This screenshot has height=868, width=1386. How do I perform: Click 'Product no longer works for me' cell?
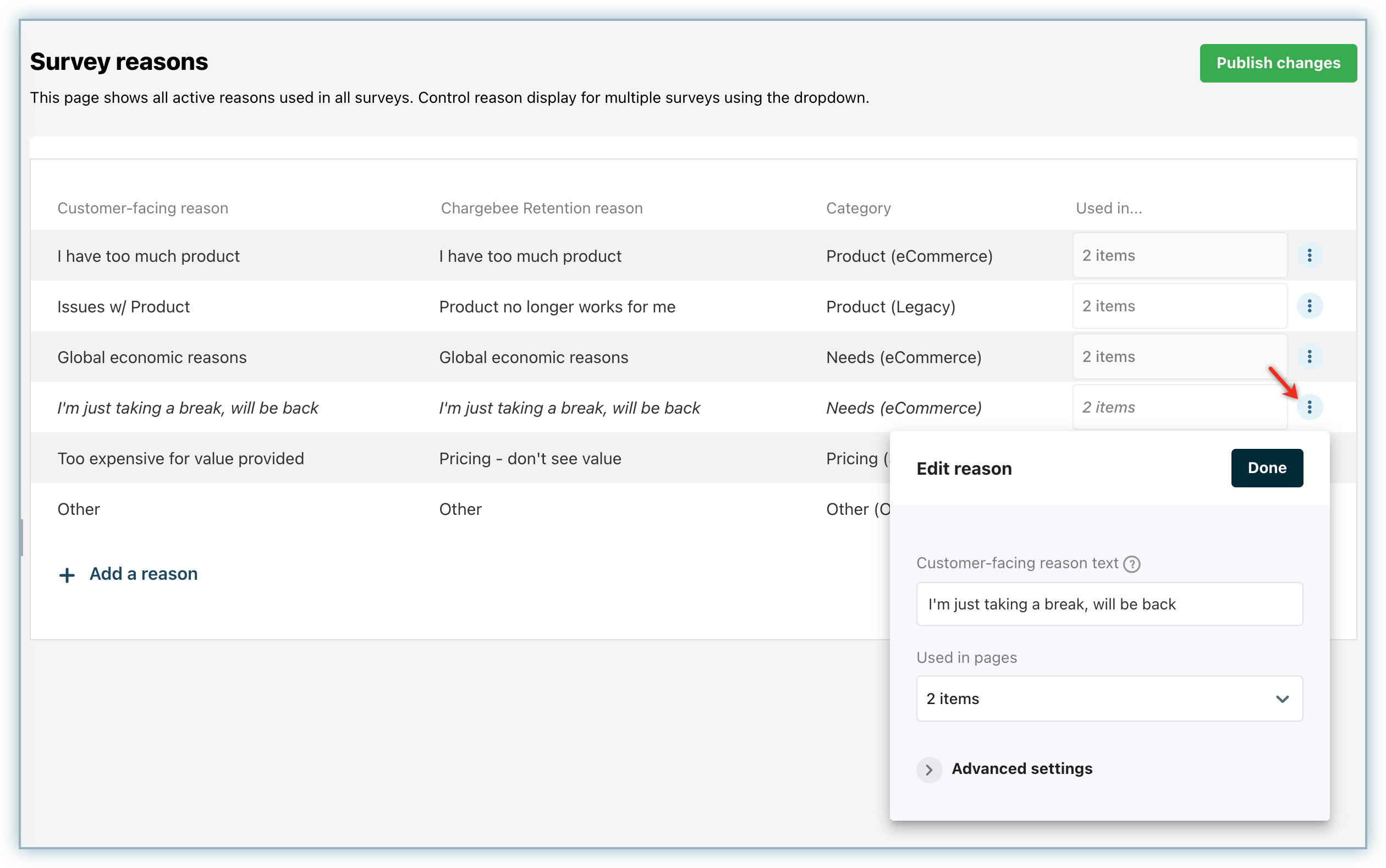tap(557, 306)
